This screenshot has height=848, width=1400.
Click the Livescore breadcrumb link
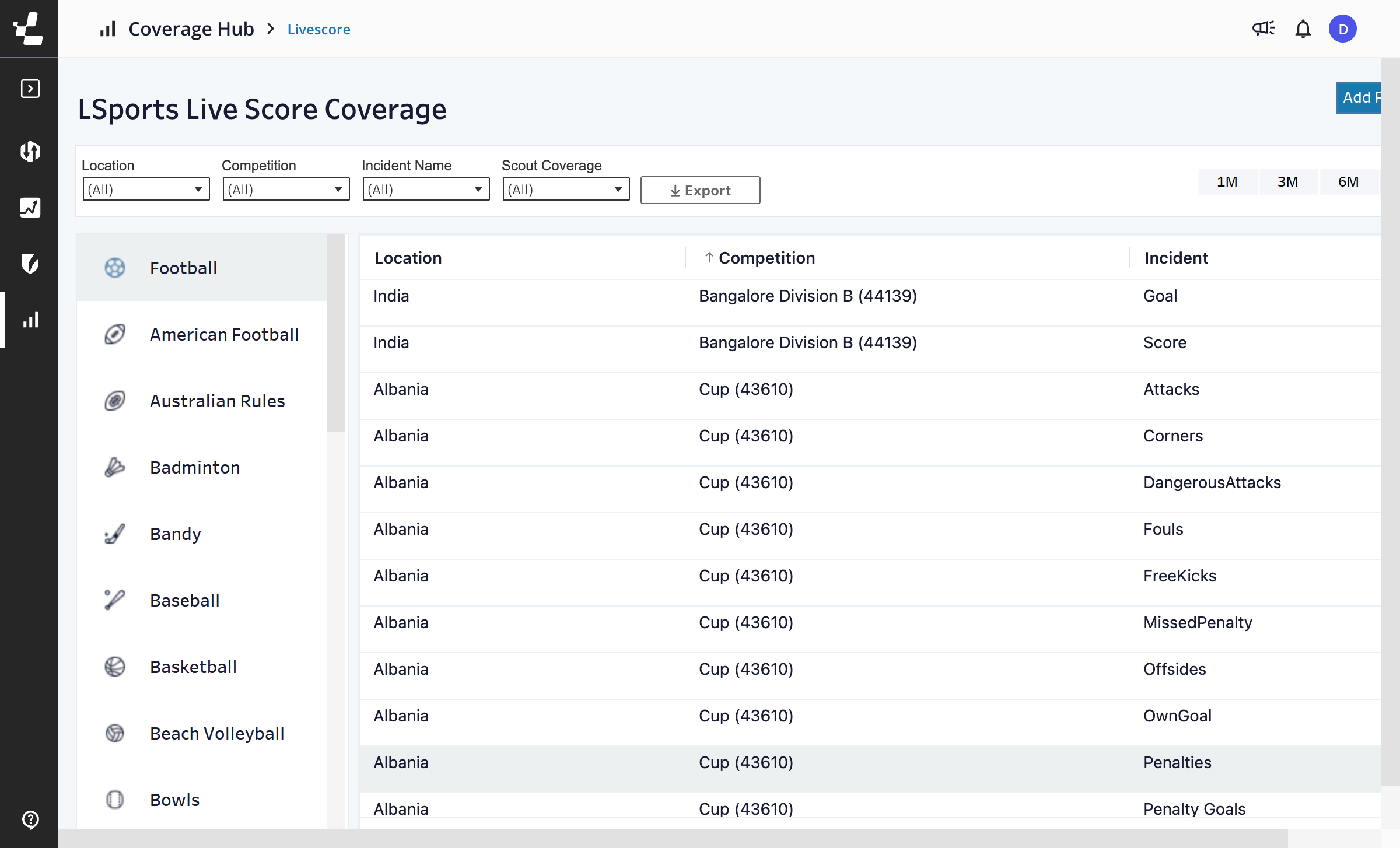pyautogui.click(x=318, y=29)
